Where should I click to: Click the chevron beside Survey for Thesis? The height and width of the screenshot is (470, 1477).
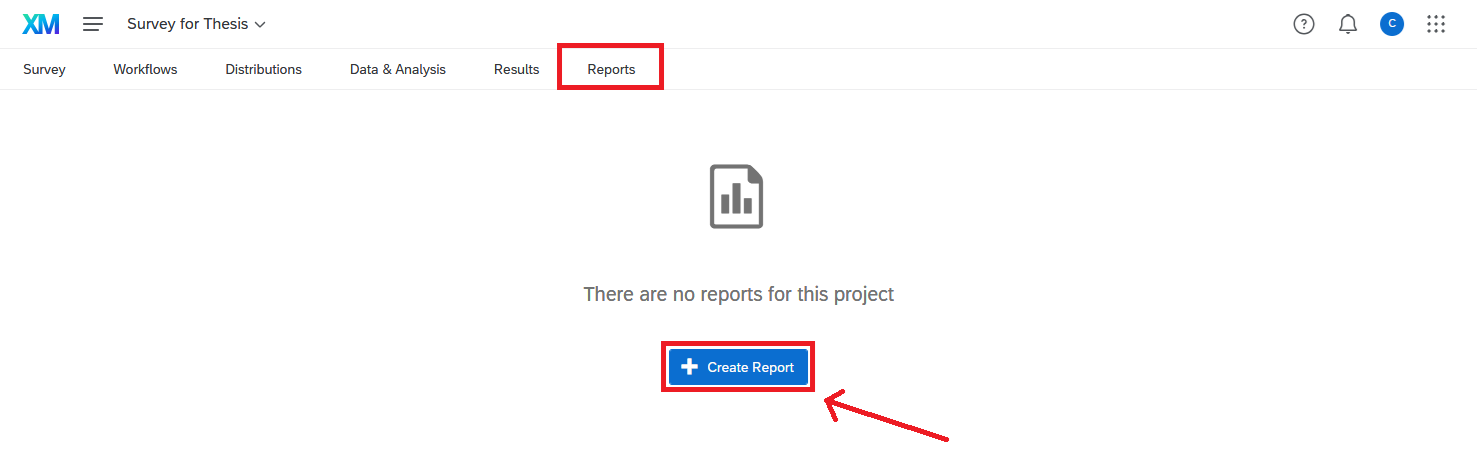click(x=261, y=24)
